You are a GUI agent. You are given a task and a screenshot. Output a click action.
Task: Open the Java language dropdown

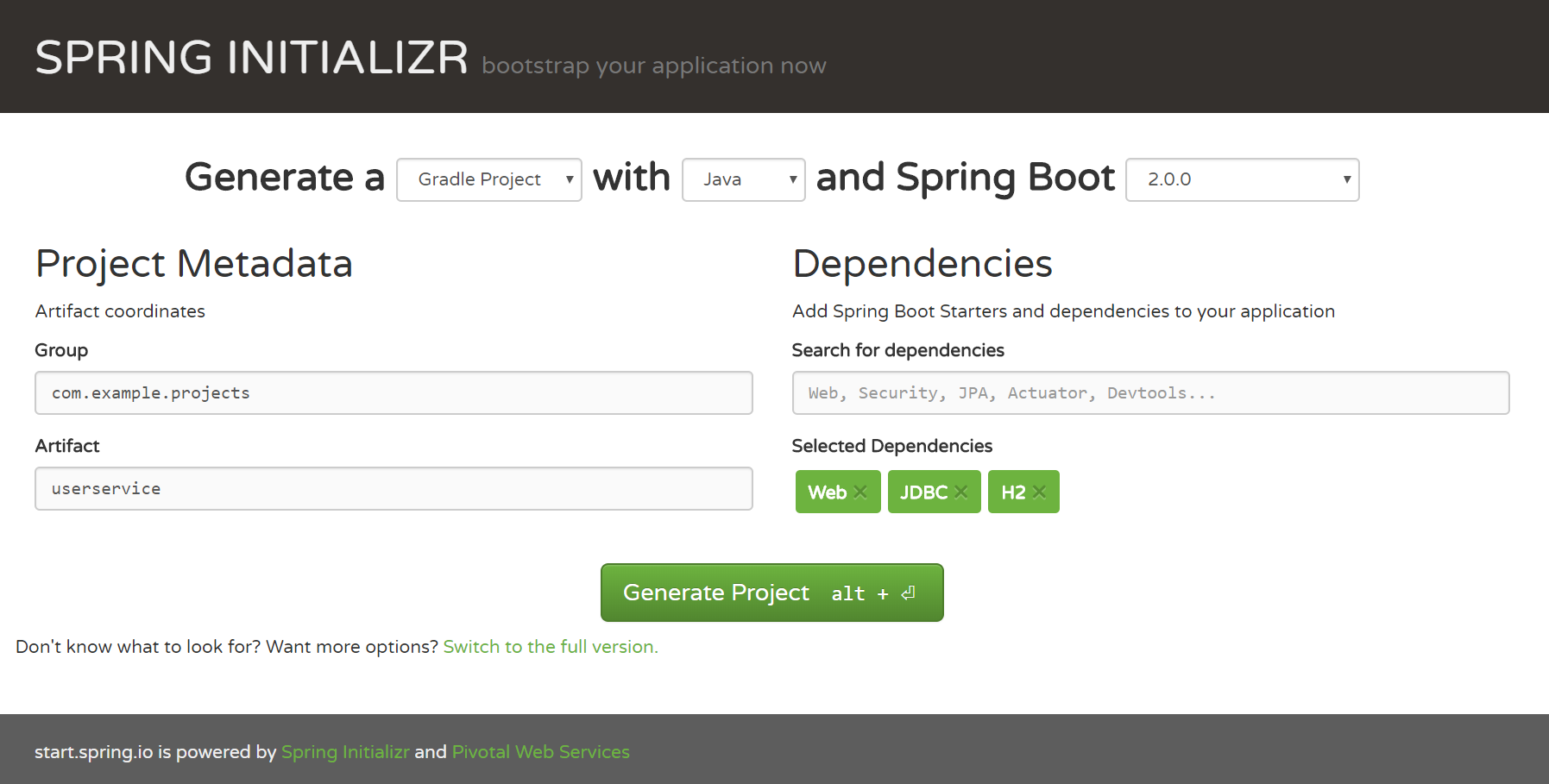744,179
